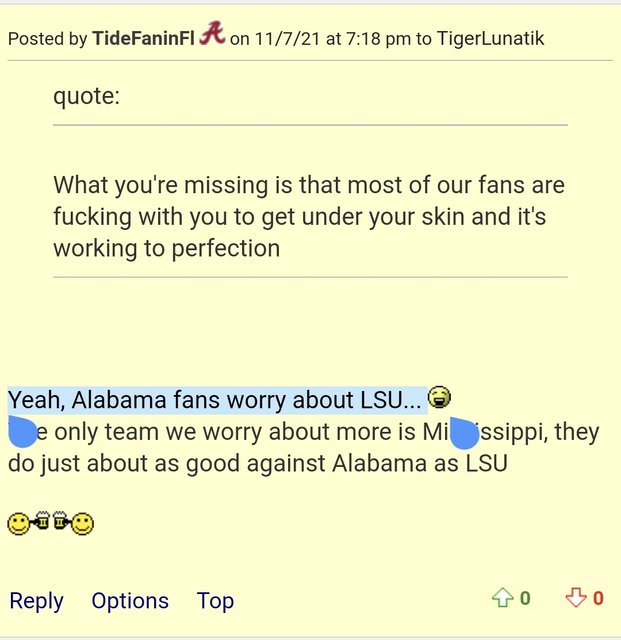Click the 'Posted by' text
621x640 pixels.
tap(47, 39)
